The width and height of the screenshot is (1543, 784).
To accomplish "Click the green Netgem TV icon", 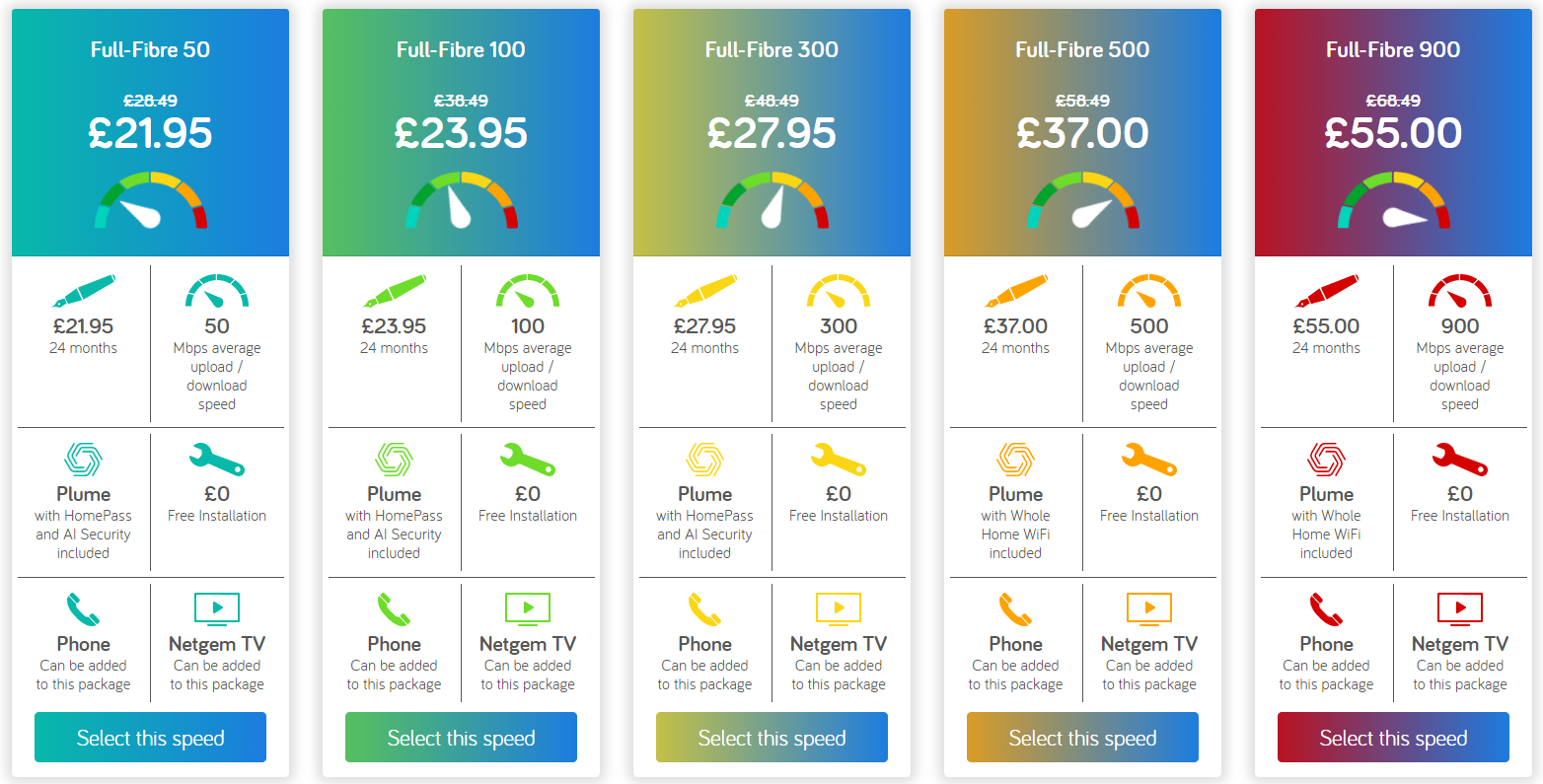I will (528, 608).
